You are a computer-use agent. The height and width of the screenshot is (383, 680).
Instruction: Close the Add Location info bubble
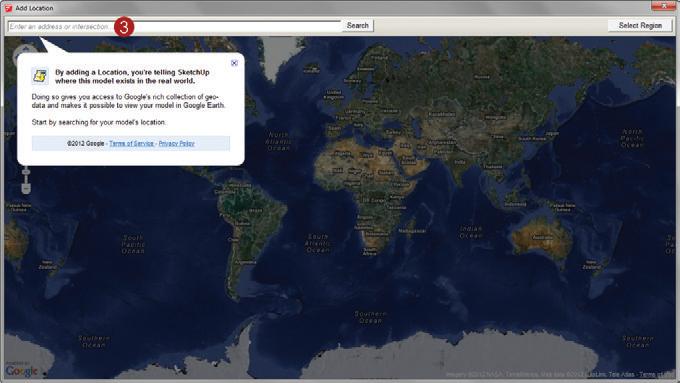pos(234,63)
